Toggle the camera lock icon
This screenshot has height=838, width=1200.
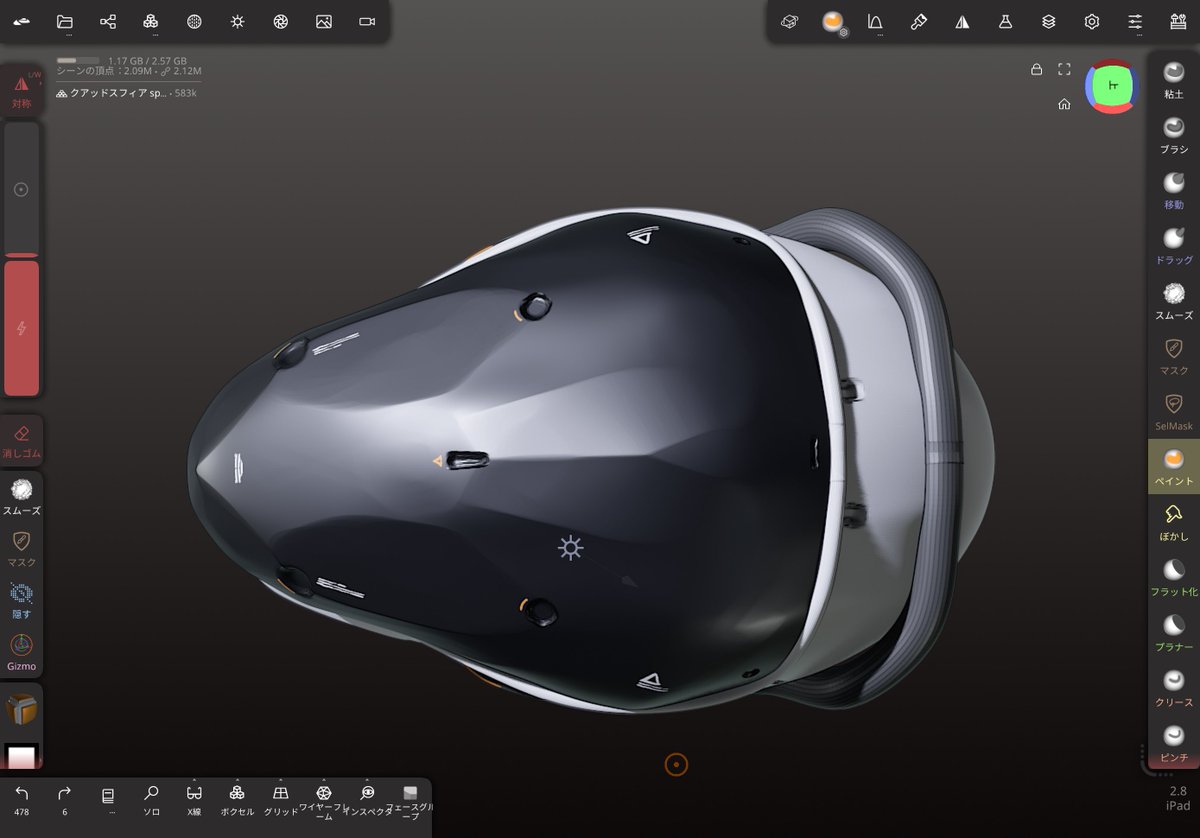1037,69
